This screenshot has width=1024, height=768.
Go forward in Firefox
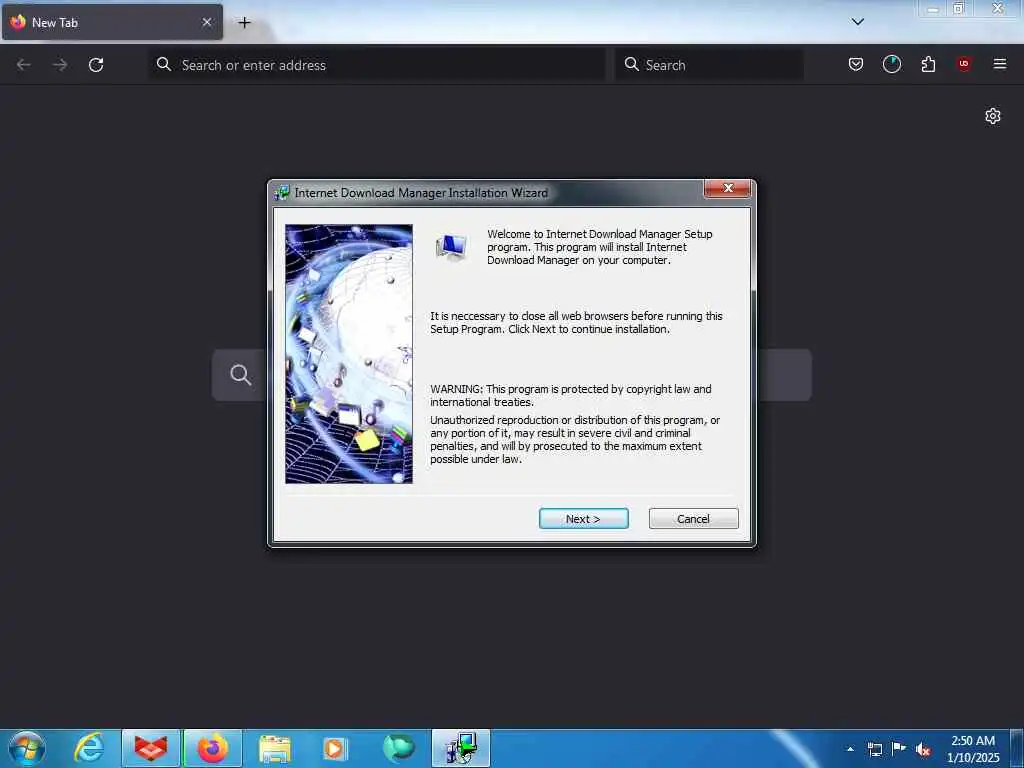[x=60, y=65]
